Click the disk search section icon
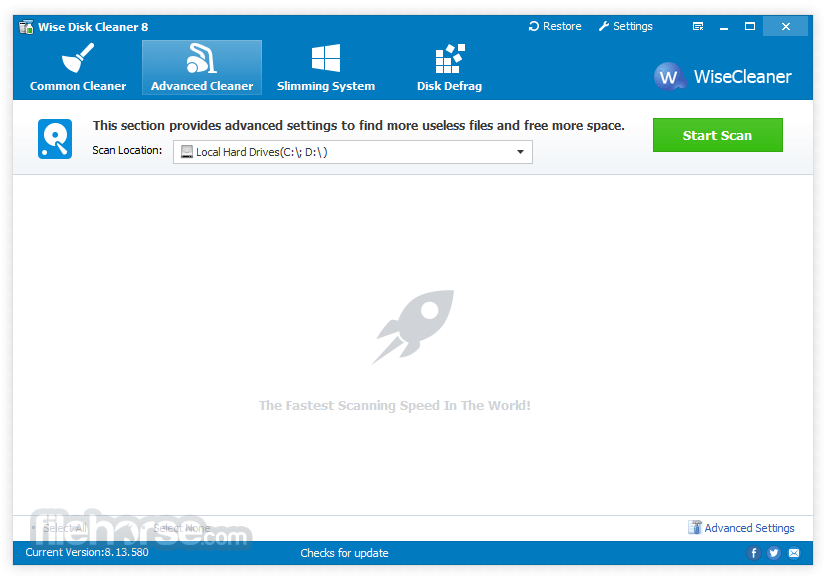This screenshot has height=581, width=828. click(x=55, y=139)
